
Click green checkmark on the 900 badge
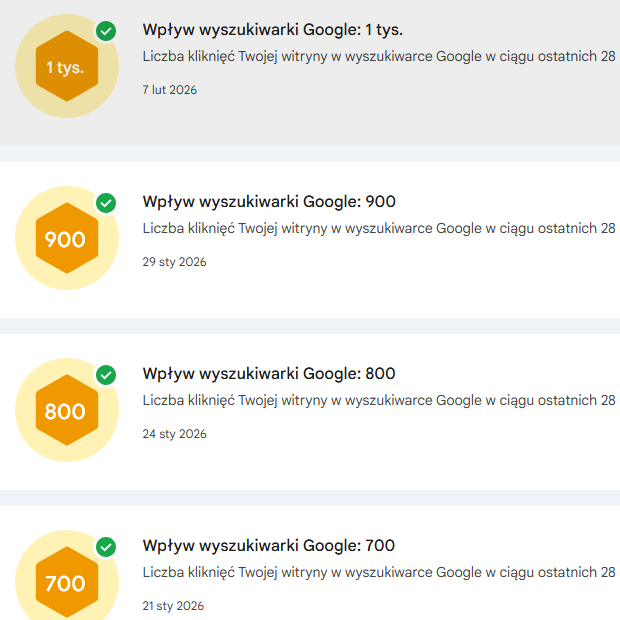(x=106, y=203)
